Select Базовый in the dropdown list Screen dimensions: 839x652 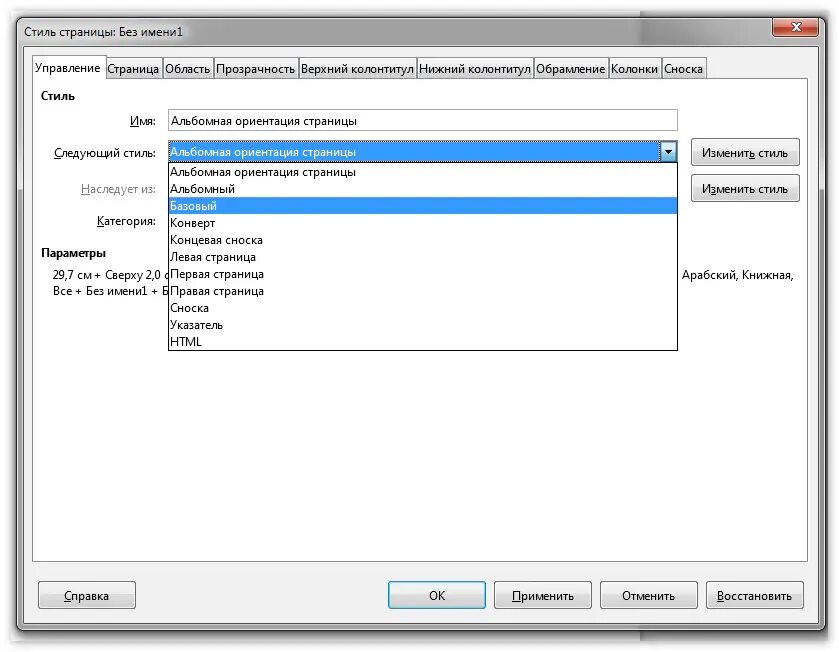[x=423, y=206]
